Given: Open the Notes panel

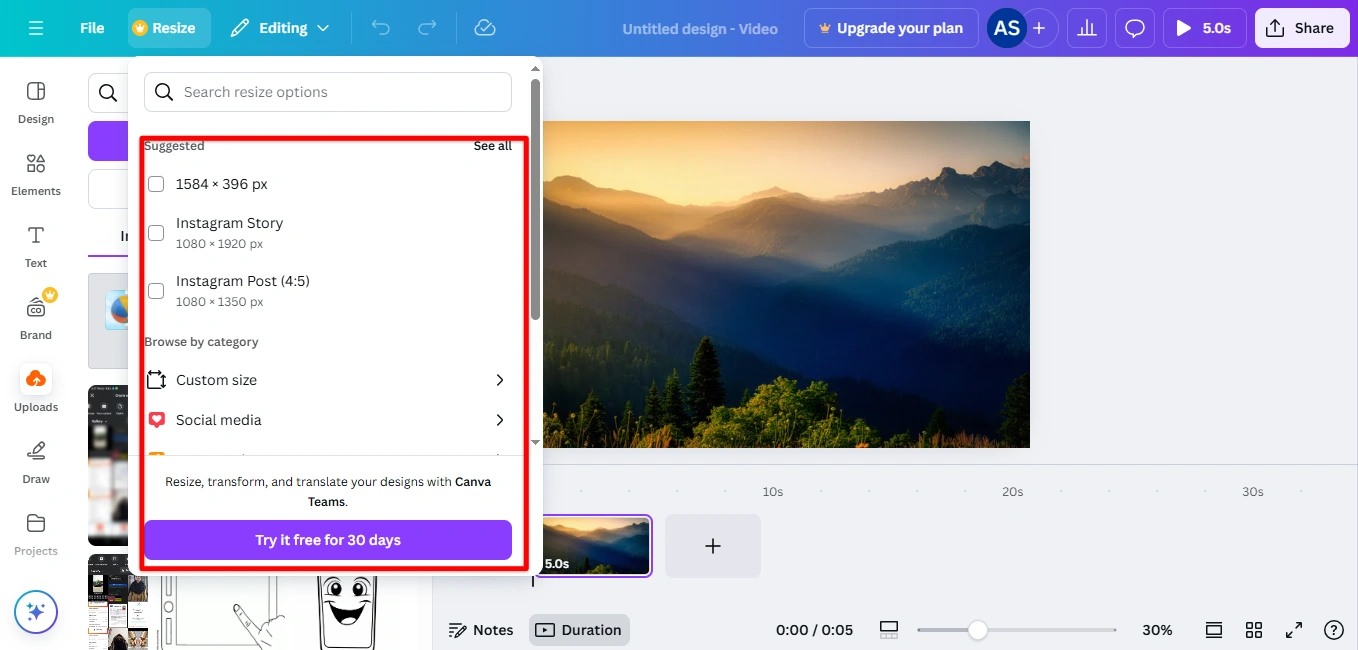Looking at the screenshot, I should [x=481, y=630].
